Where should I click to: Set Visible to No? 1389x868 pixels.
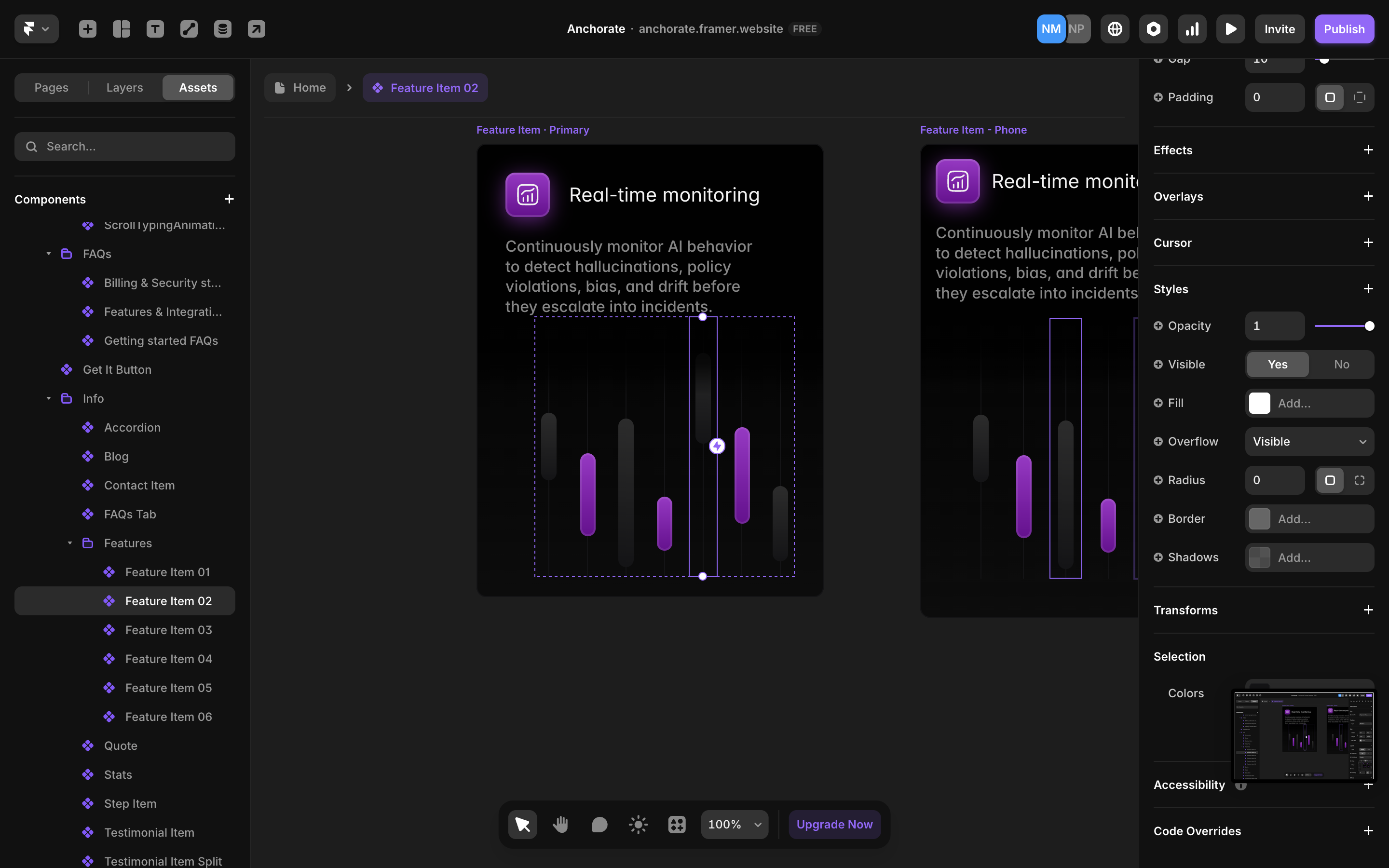1341,365
